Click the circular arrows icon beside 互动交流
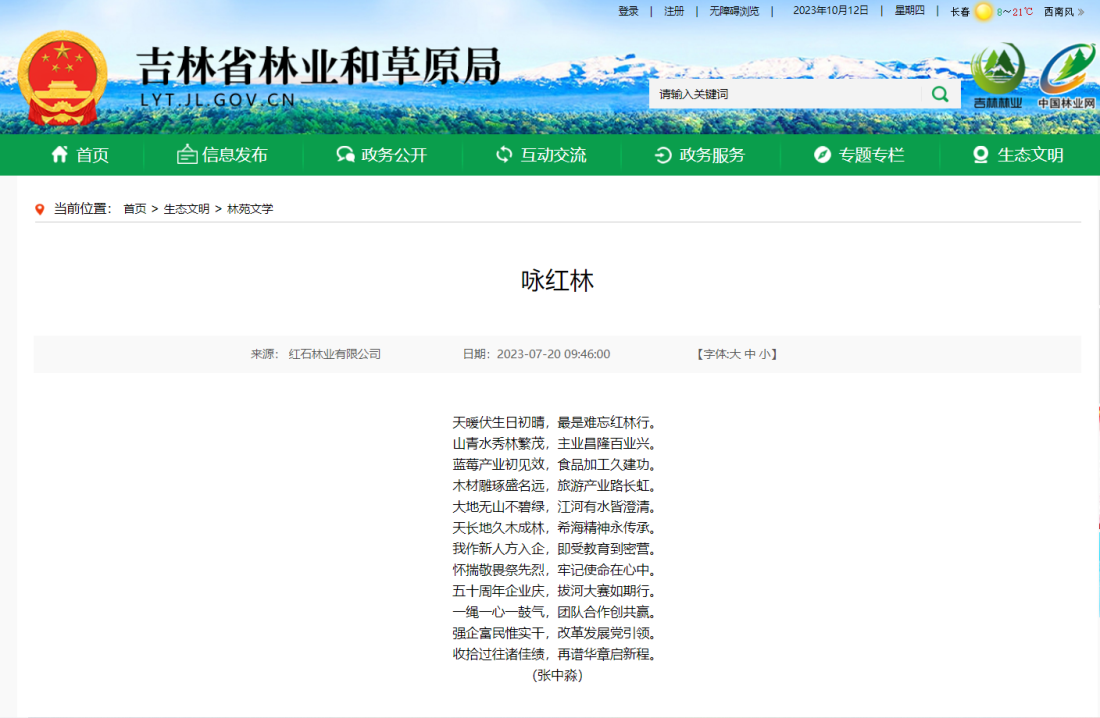This screenshot has width=1100, height=718. tap(503, 155)
